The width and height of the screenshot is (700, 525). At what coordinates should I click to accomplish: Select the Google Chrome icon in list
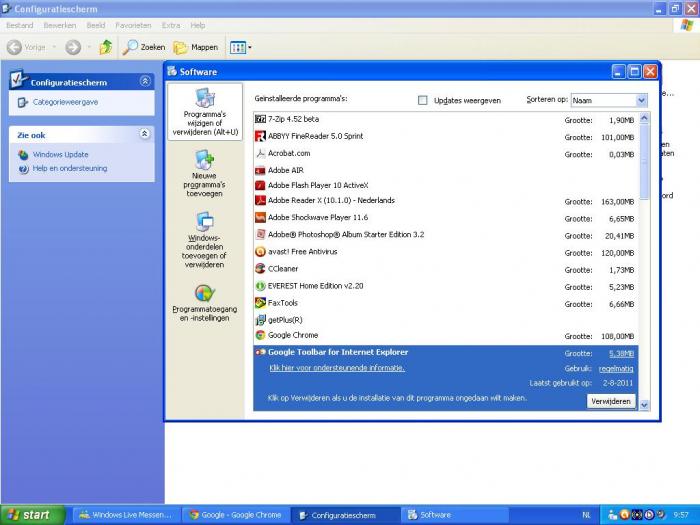coord(260,335)
